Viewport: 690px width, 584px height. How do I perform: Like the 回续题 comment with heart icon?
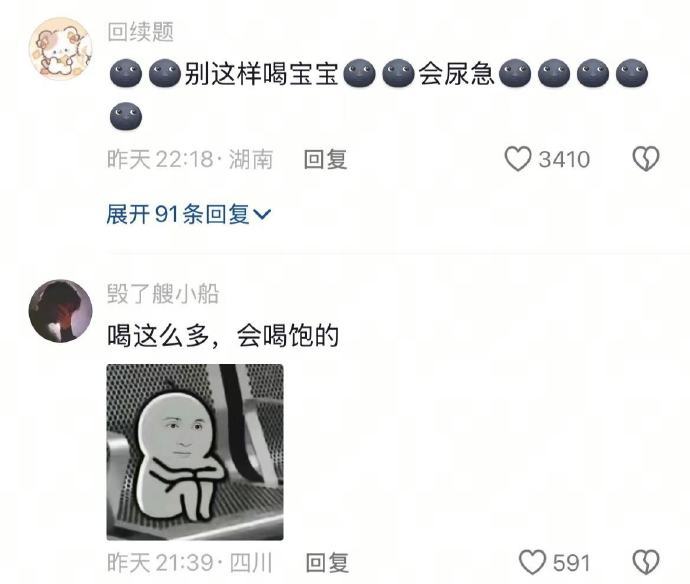click(x=518, y=159)
